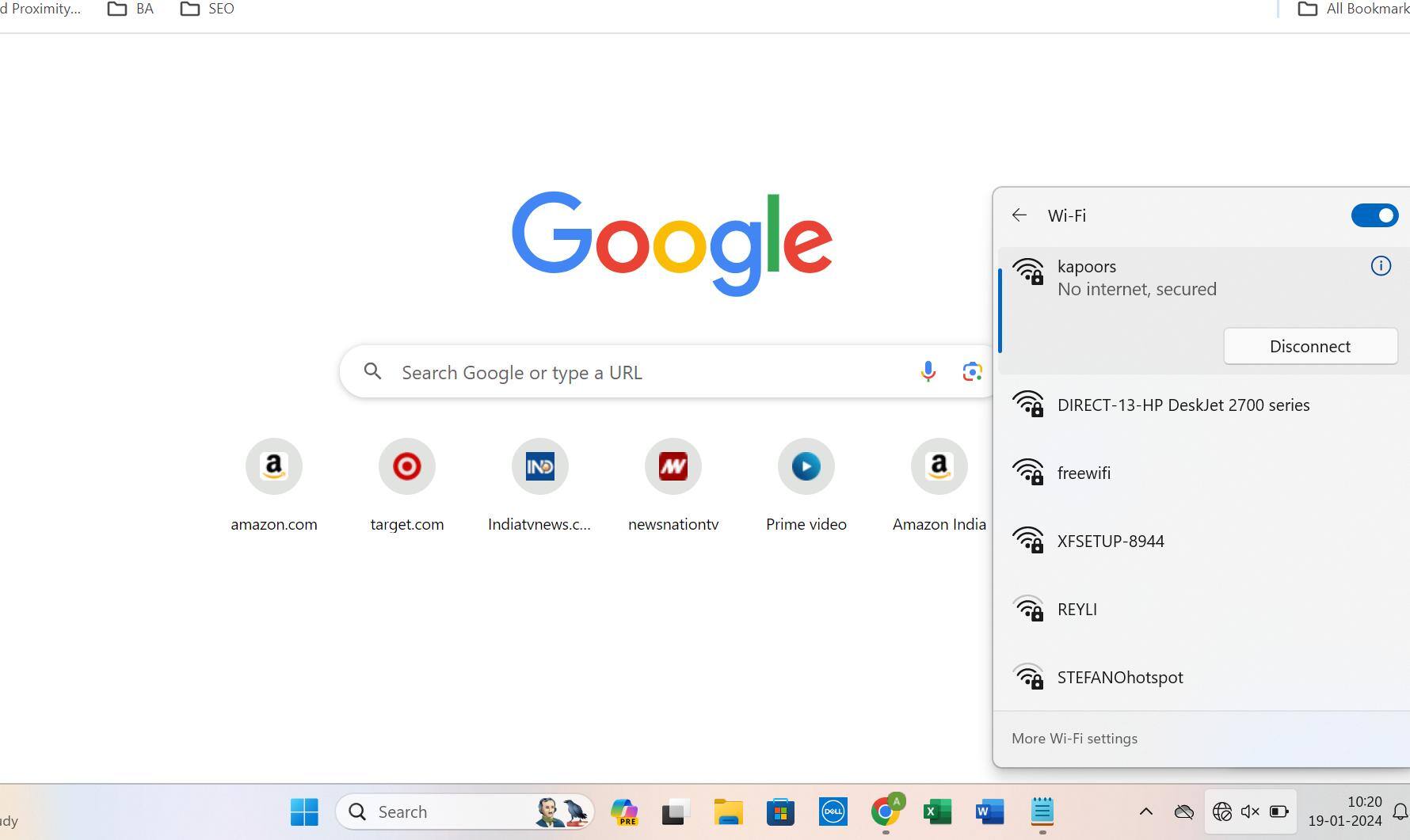Disconnect from the kapoors network

click(1309, 347)
